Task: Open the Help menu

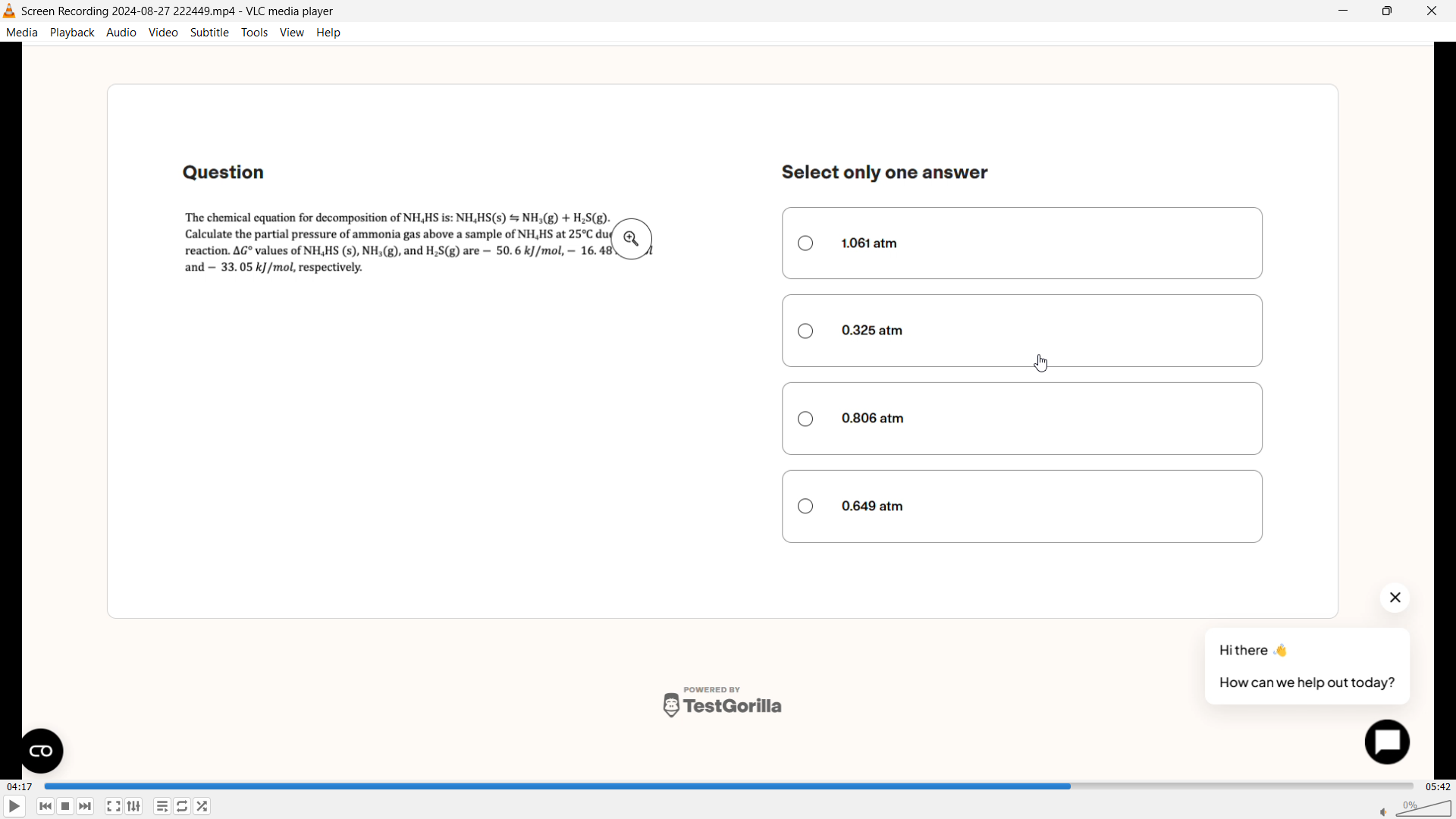Action: (x=329, y=33)
